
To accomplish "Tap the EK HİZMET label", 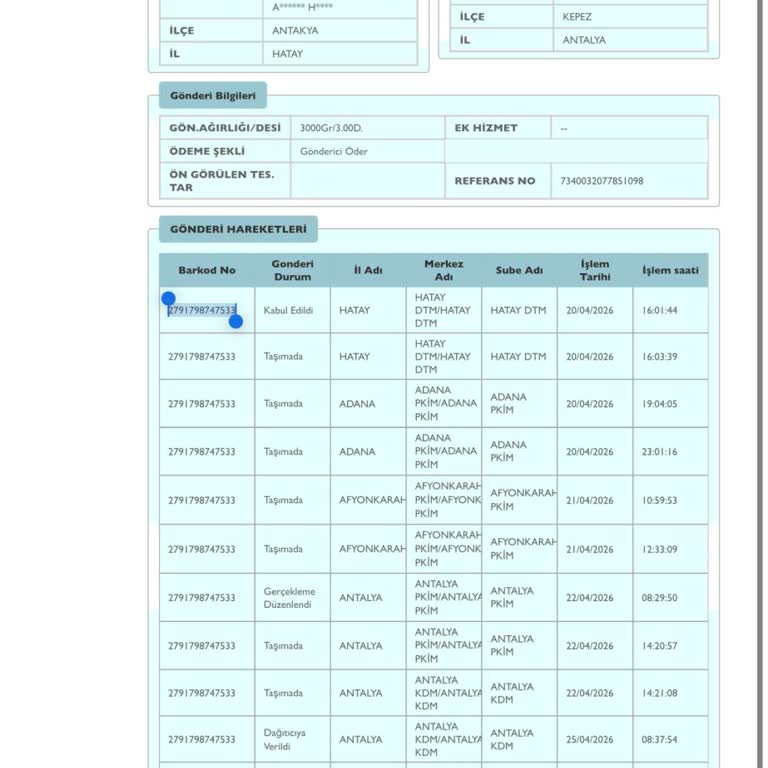I will (x=486, y=128).
